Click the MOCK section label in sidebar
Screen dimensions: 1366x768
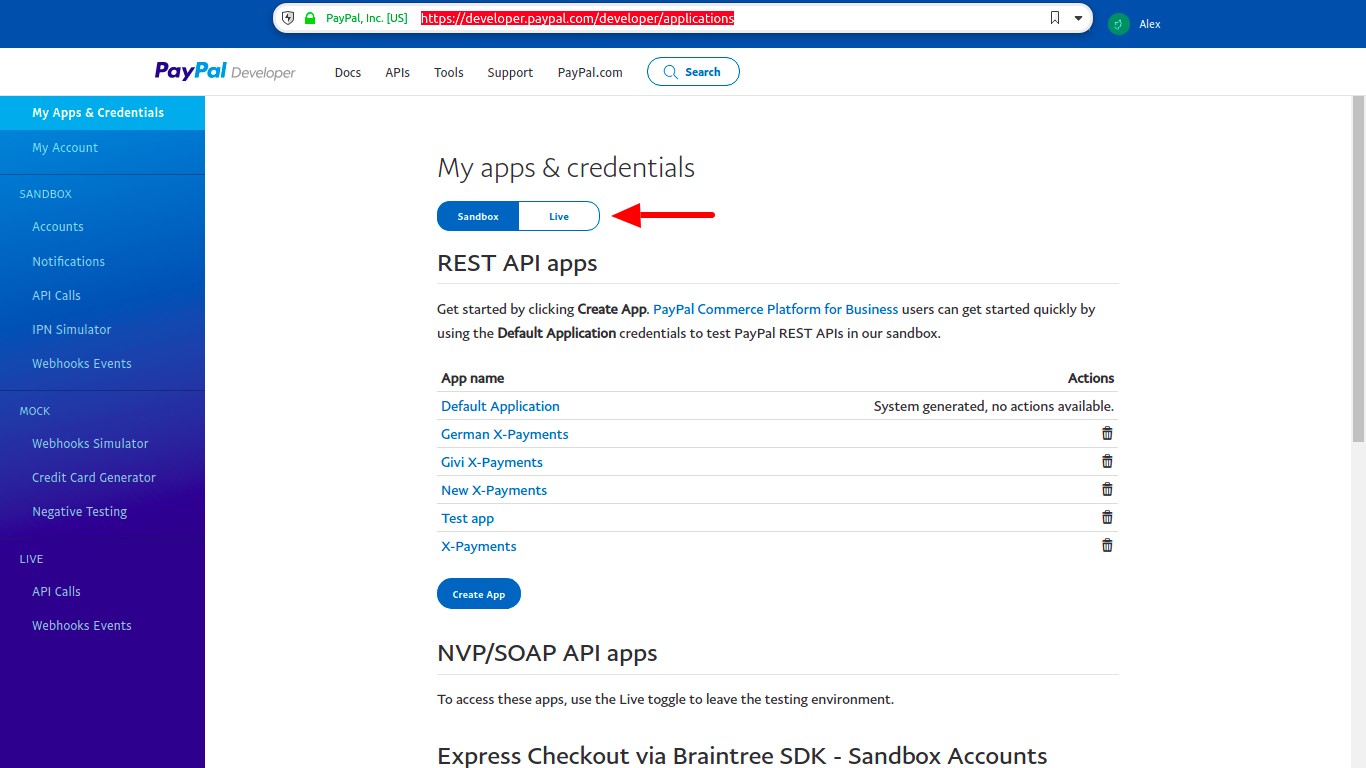pos(35,411)
